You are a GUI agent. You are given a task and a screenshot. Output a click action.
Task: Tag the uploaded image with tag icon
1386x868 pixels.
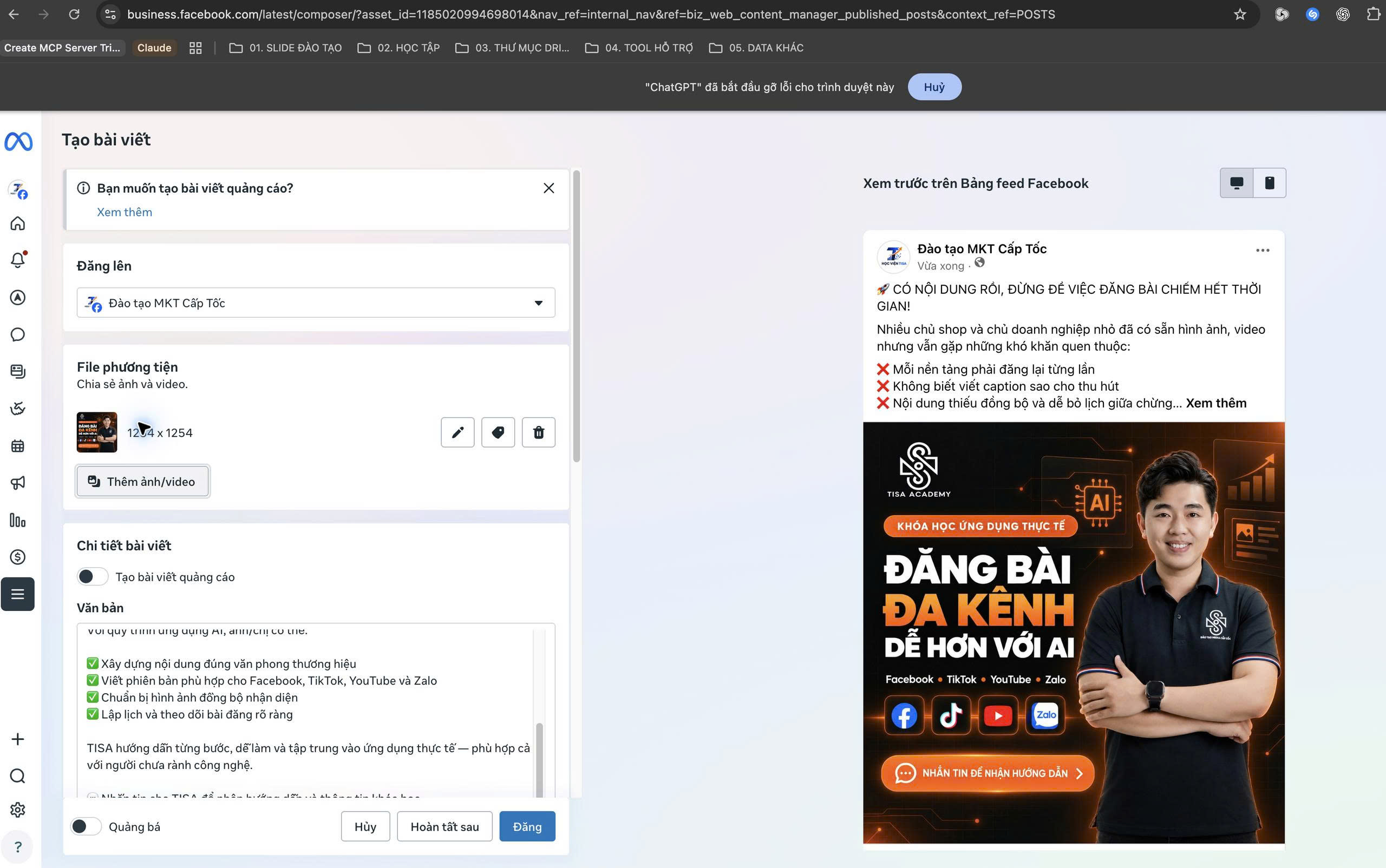tap(498, 432)
